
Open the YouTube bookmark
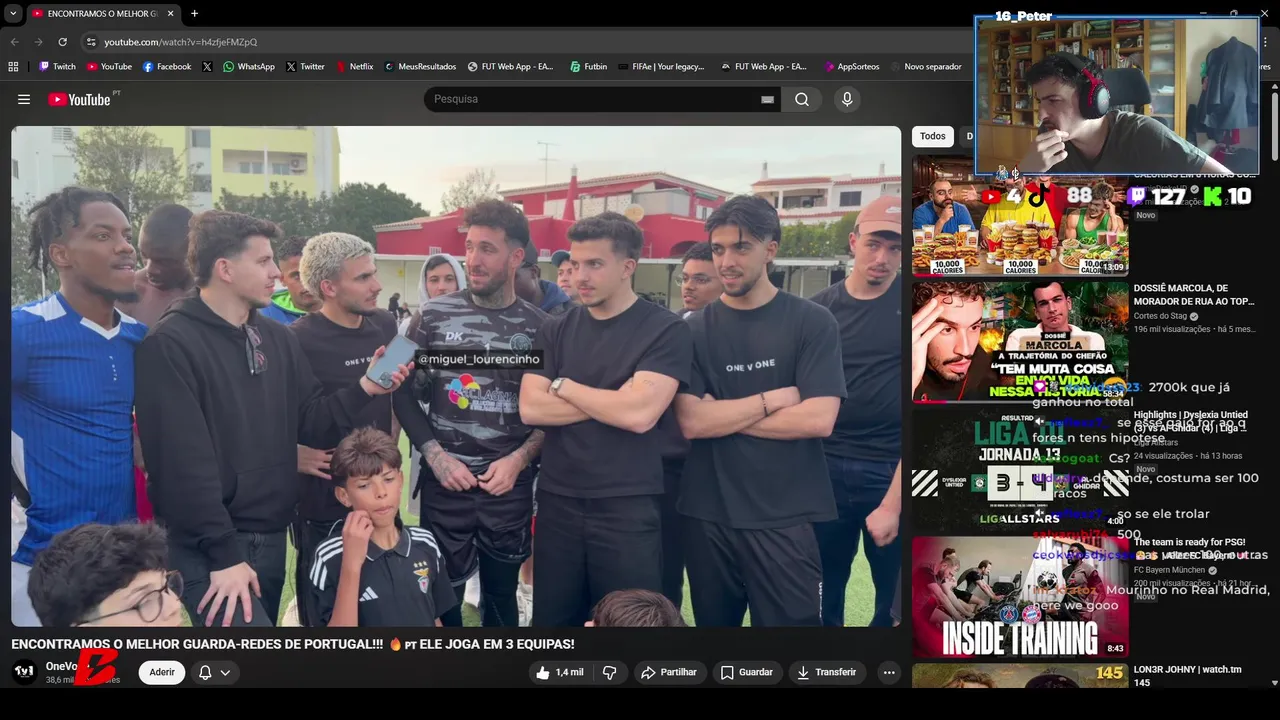(109, 67)
